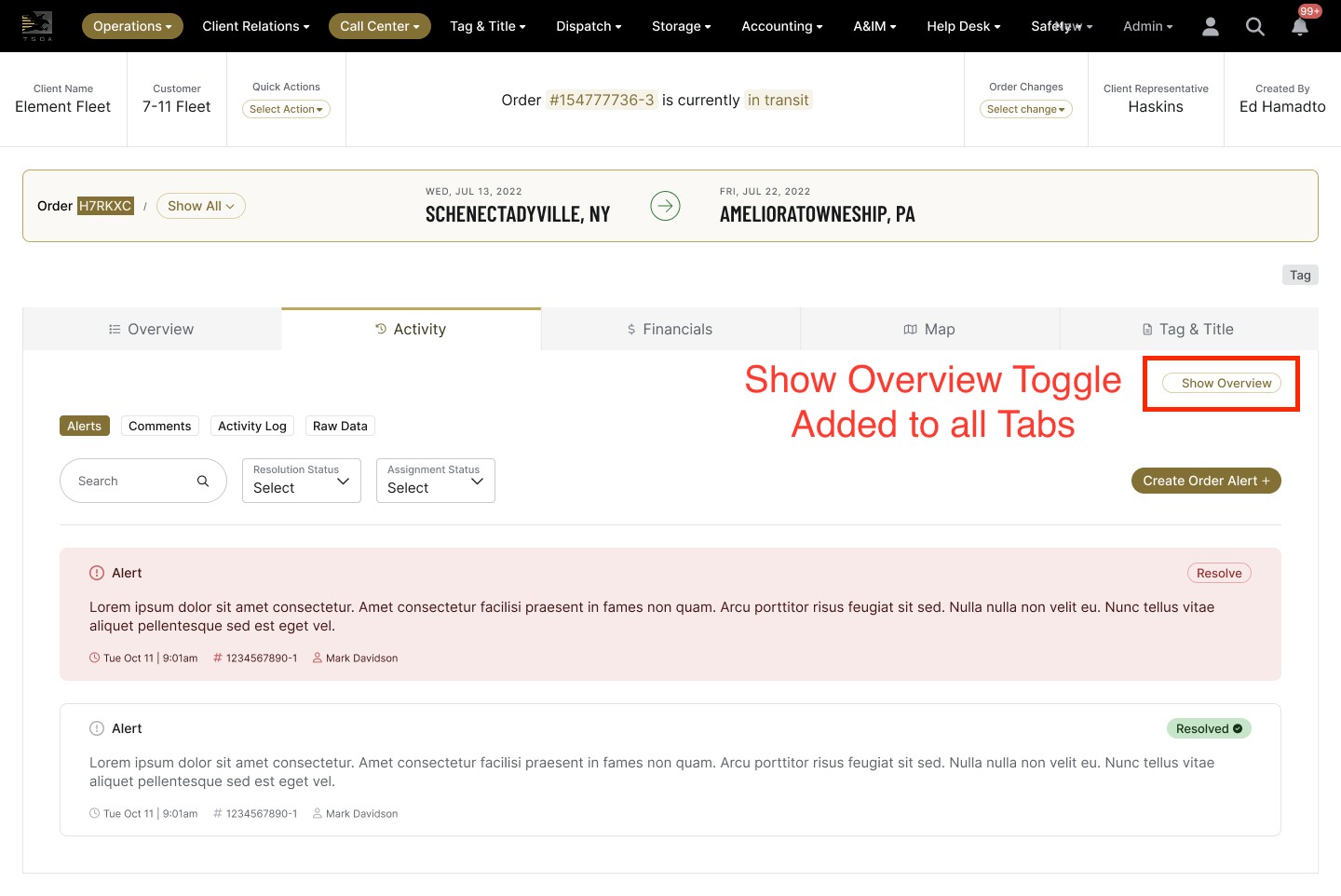
Task: Show the Raw Data section
Action: (x=340, y=426)
